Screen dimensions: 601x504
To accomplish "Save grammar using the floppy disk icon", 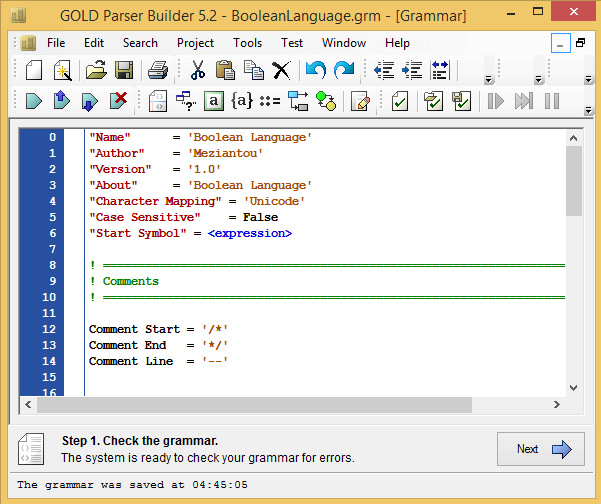I will pos(124,70).
